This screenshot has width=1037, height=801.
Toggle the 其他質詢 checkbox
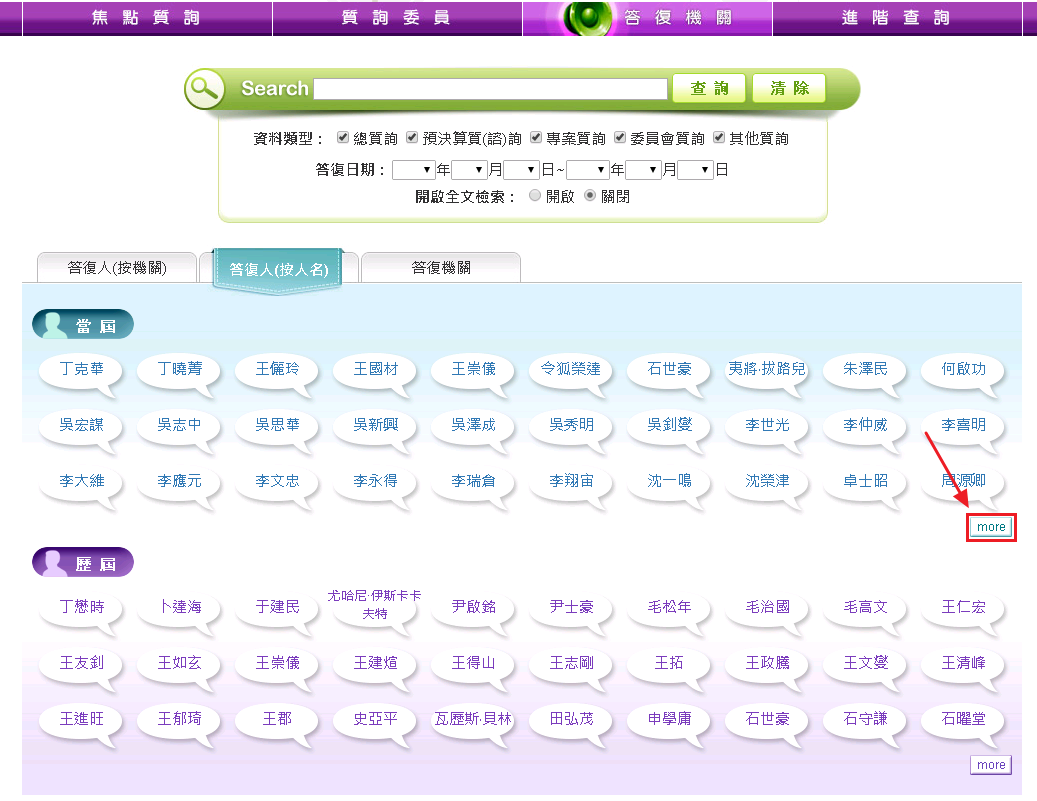(x=719, y=138)
